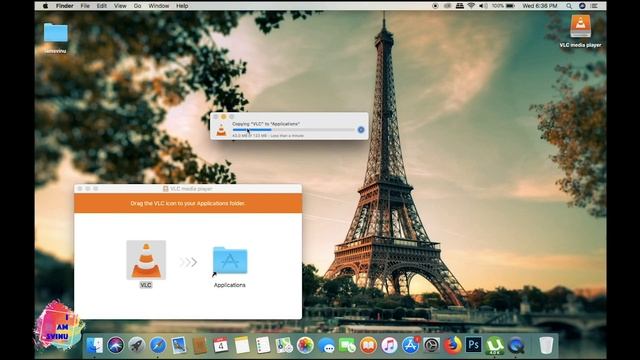The height and width of the screenshot is (360, 640).
Task: Click the copy progress bar
Action: tap(293, 130)
